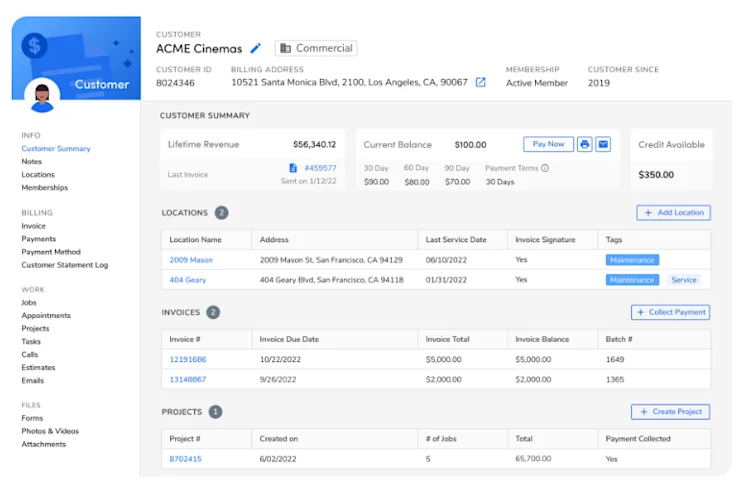750x491 pixels.
Task: Open the last invoice document icon
Action: click(293, 168)
